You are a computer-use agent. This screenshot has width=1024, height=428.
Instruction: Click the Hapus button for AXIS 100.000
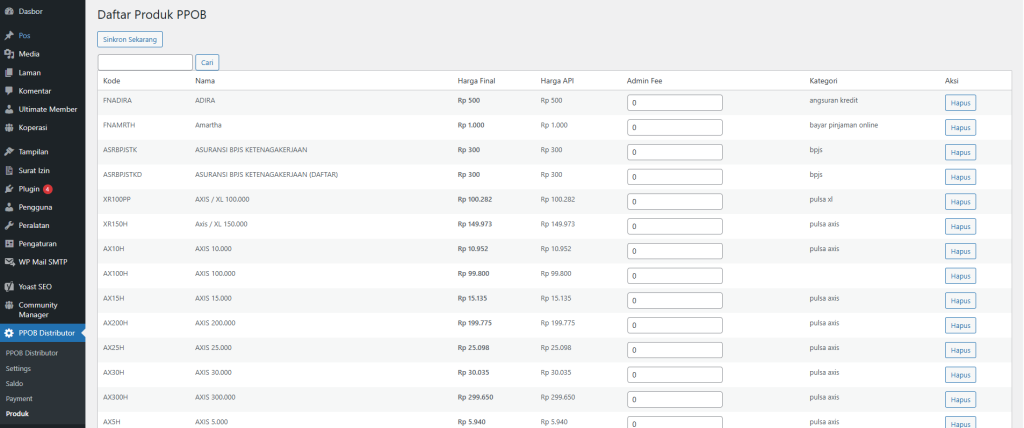(x=960, y=276)
